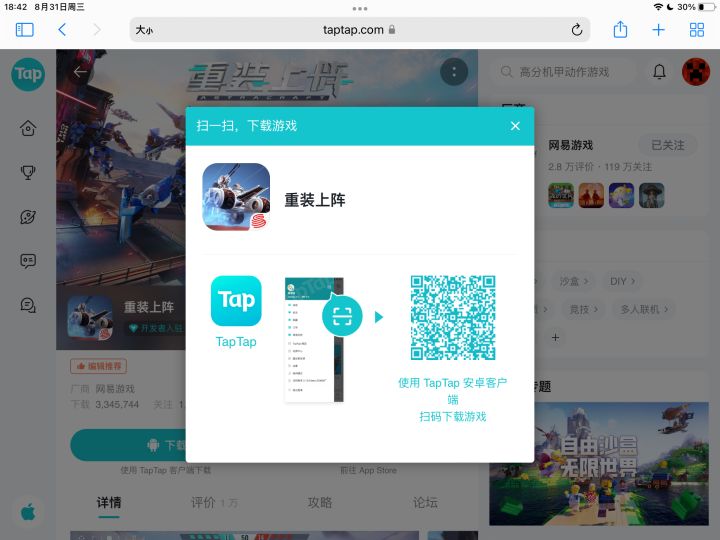The width and height of the screenshot is (720, 540).
Task: Open fourth NetEase game thumbnail
Action: point(652,195)
